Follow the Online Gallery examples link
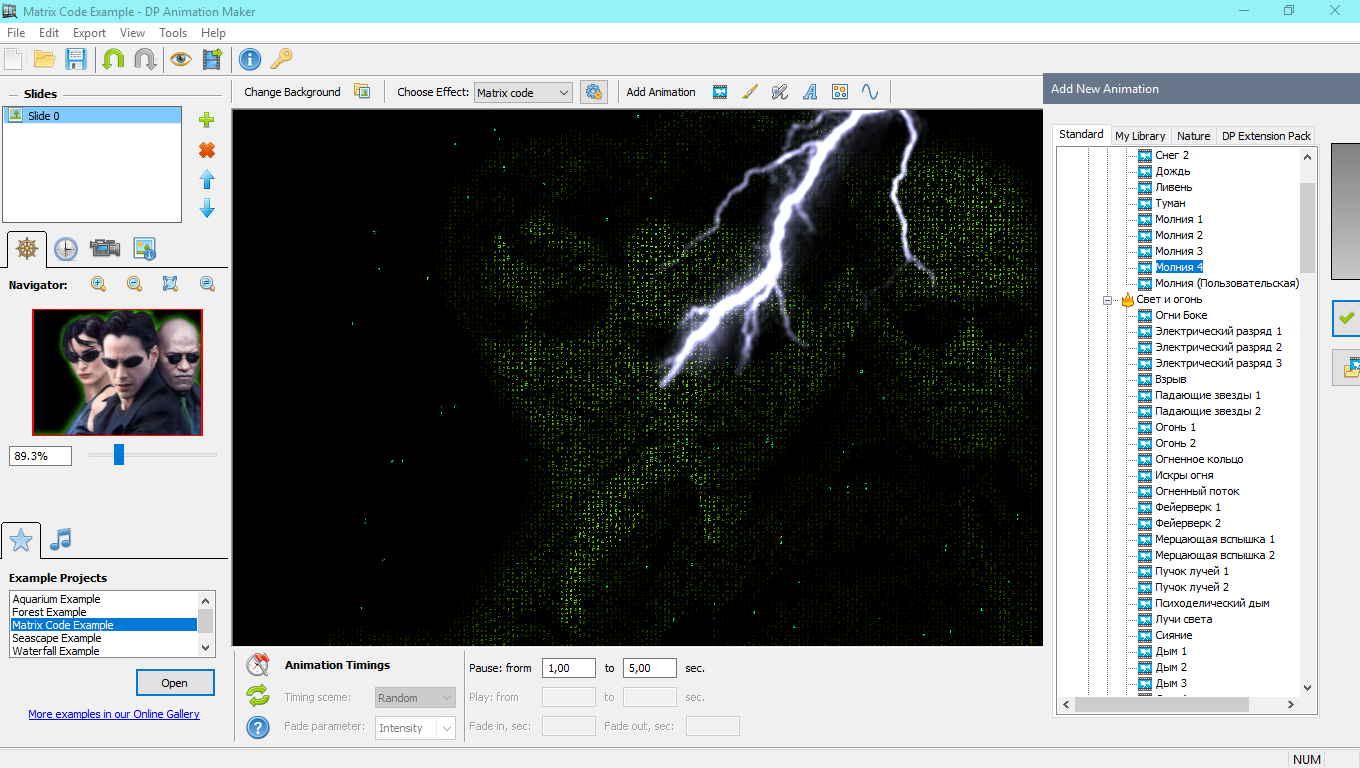This screenshot has width=1360, height=768. (x=114, y=714)
